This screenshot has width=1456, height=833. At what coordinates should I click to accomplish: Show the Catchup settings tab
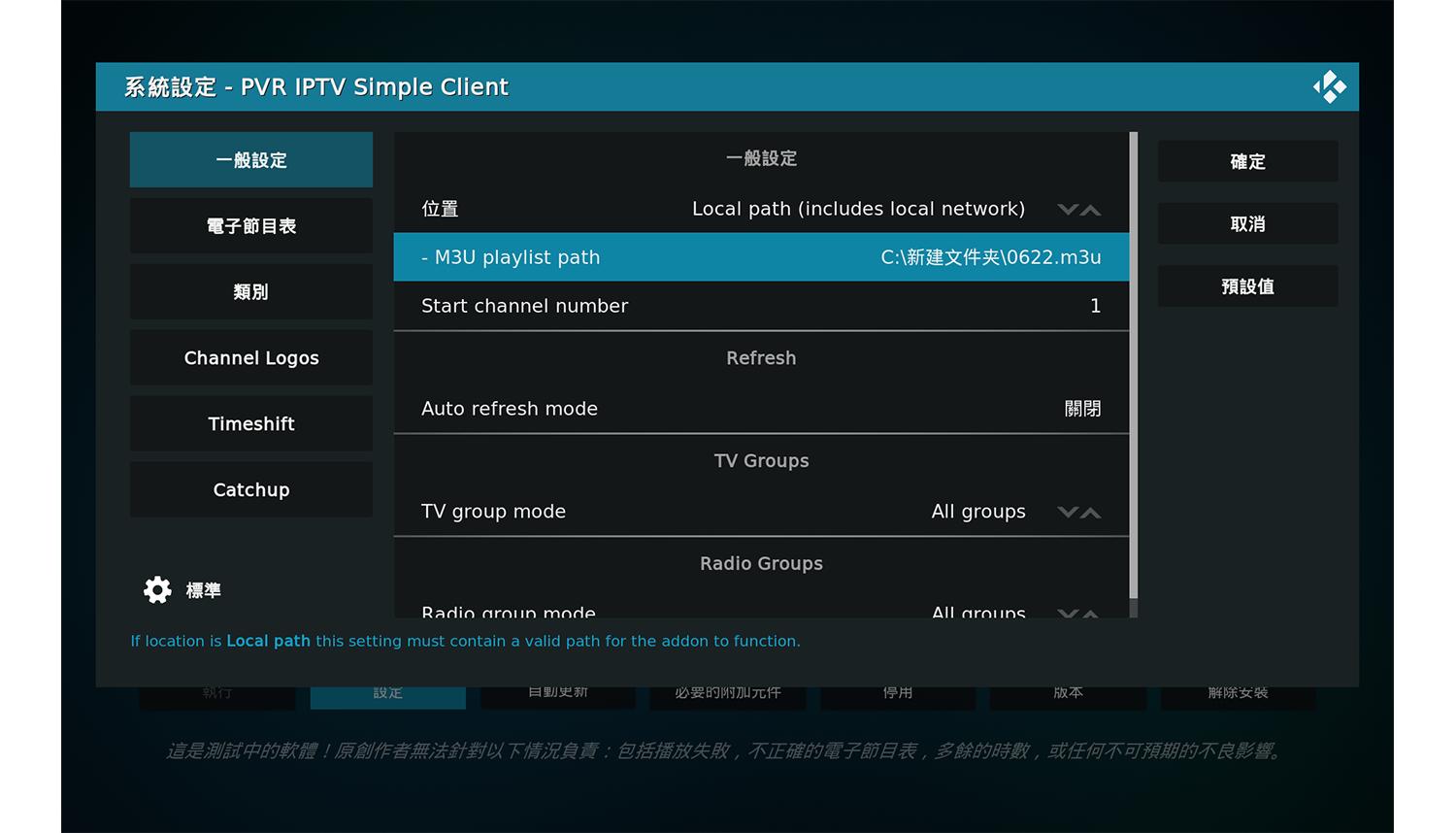251,490
